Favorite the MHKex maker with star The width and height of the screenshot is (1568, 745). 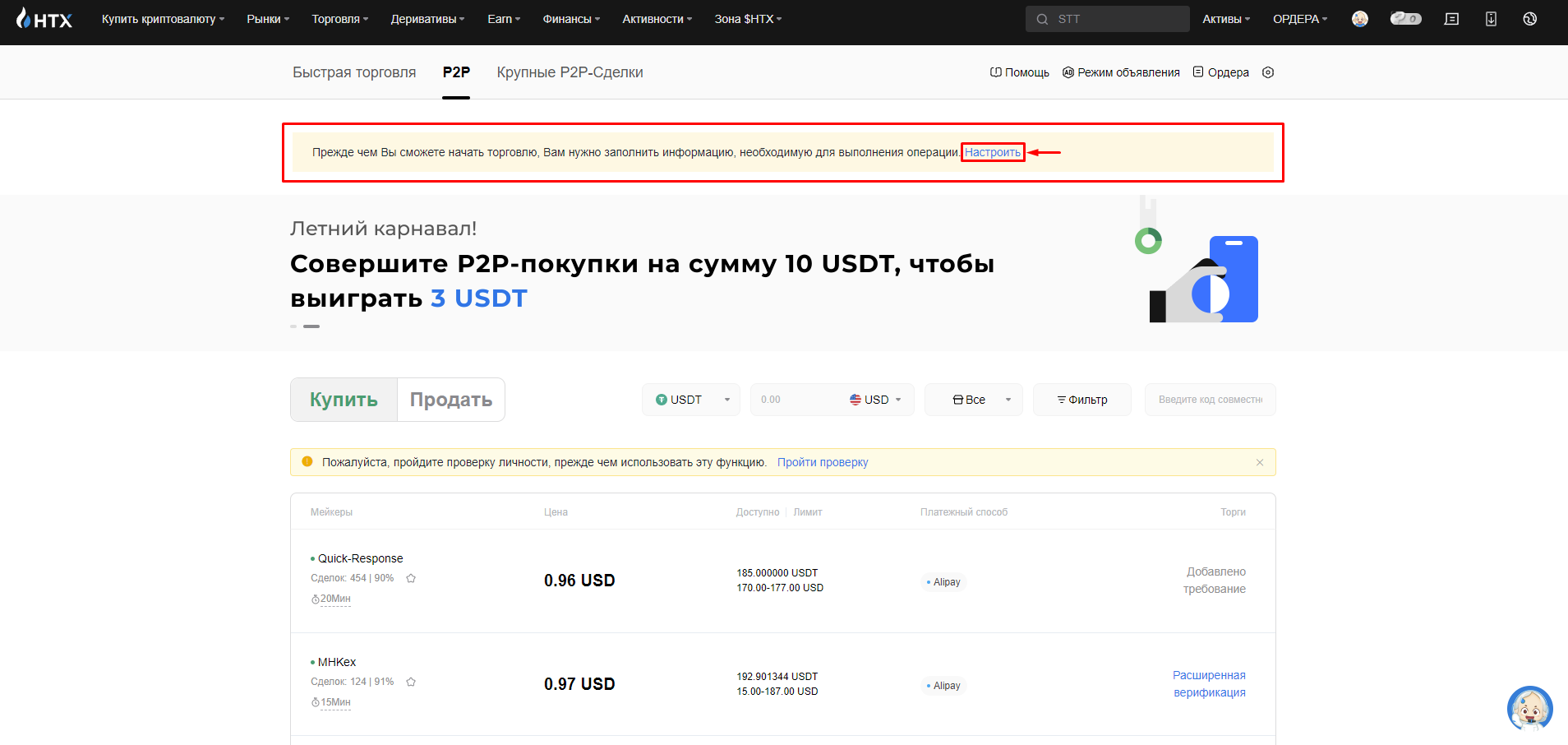pyautogui.click(x=411, y=682)
